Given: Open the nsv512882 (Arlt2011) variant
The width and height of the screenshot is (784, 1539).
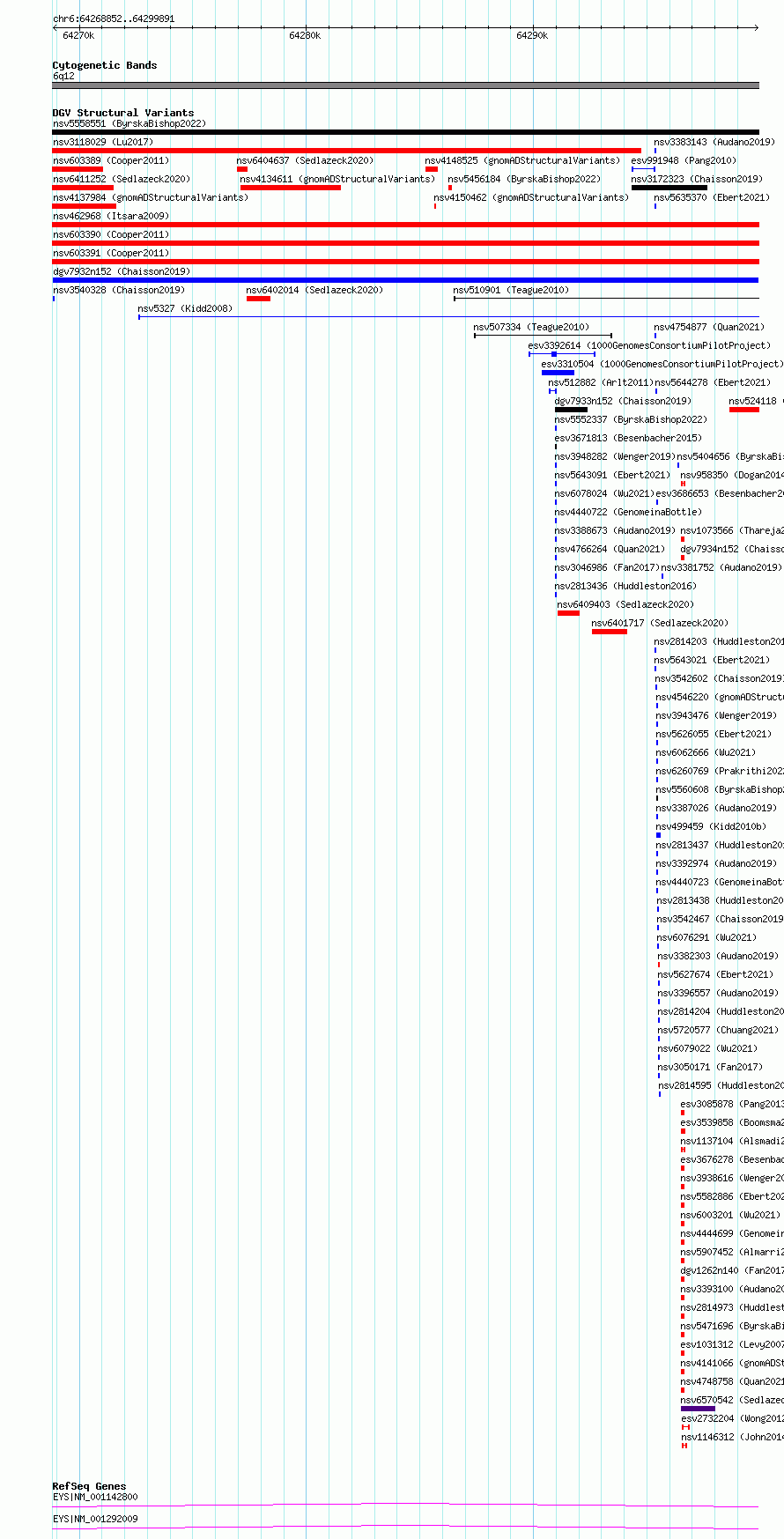Looking at the screenshot, I should [601, 383].
